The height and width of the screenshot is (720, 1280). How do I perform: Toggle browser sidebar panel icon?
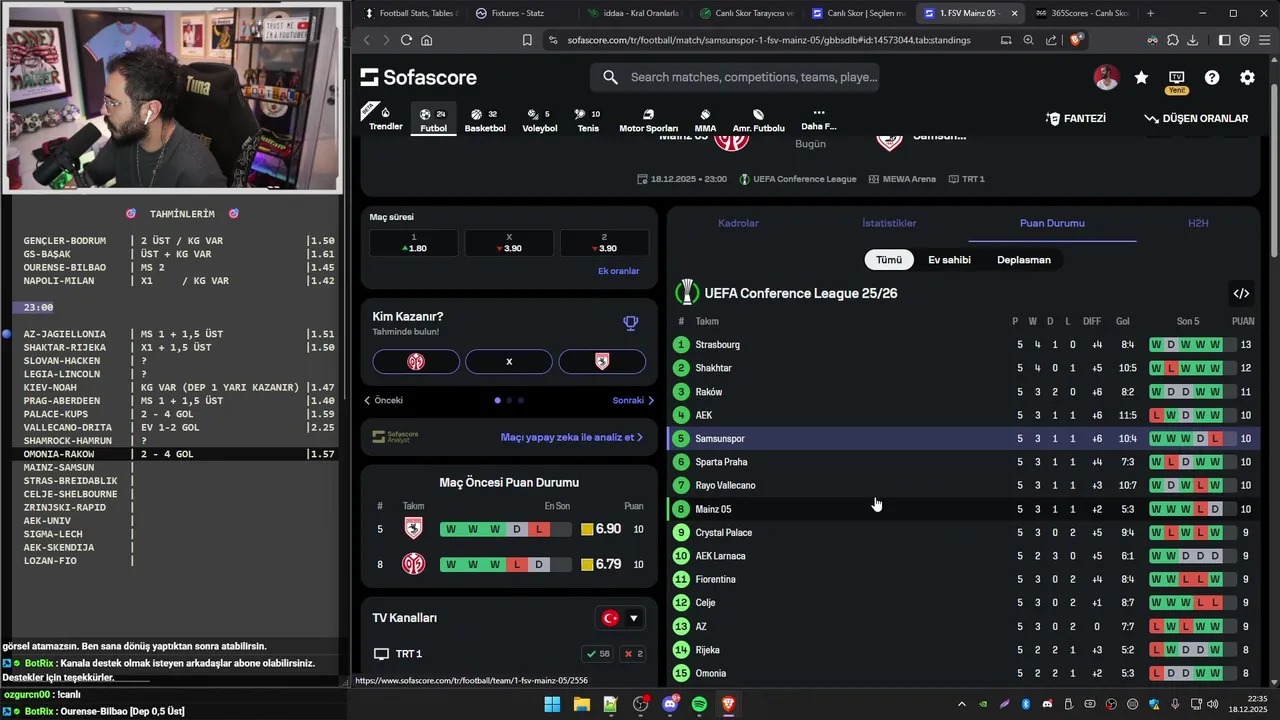click(1224, 40)
